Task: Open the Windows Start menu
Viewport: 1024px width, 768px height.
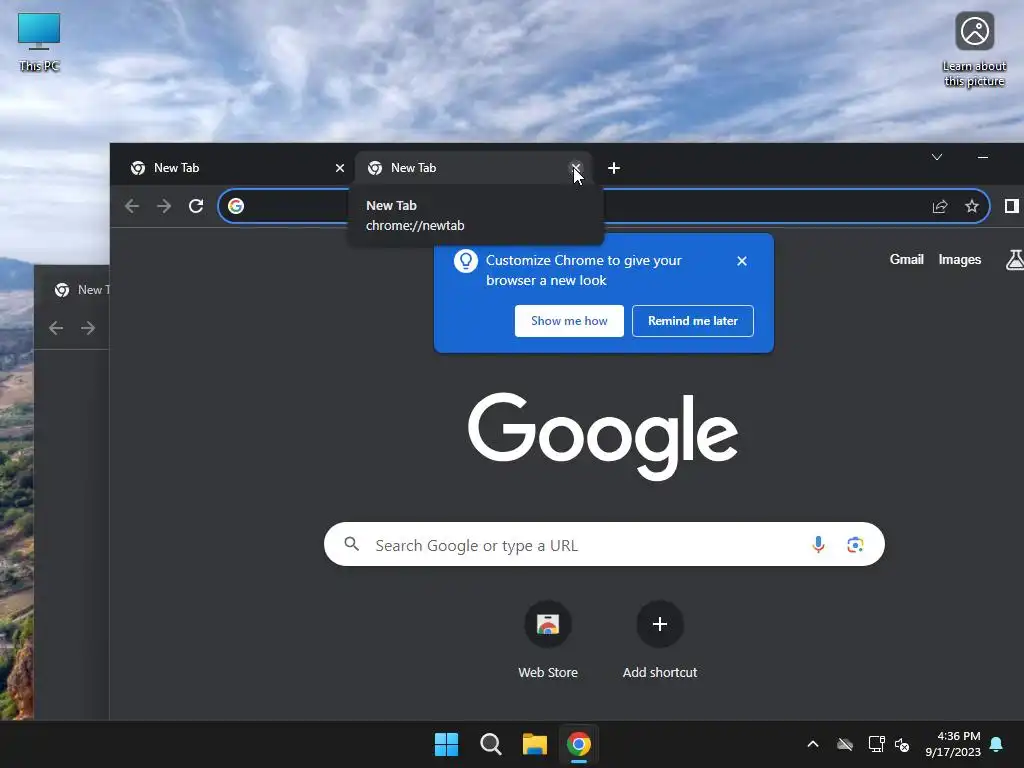Action: tap(447, 744)
